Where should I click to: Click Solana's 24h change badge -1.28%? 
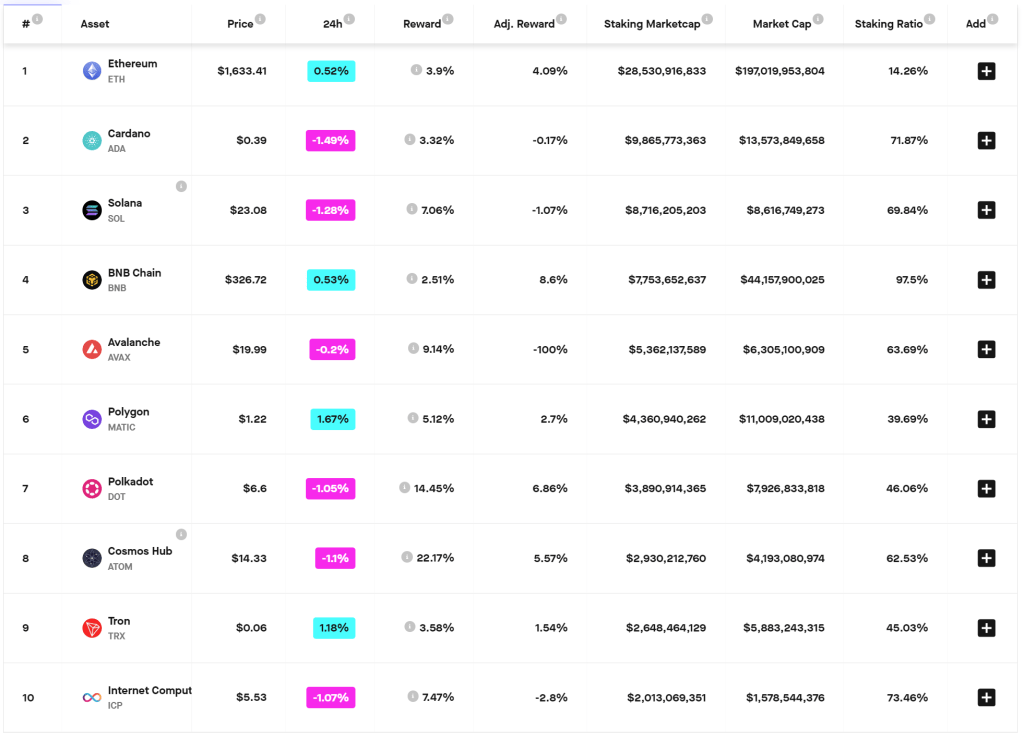click(x=330, y=210)
